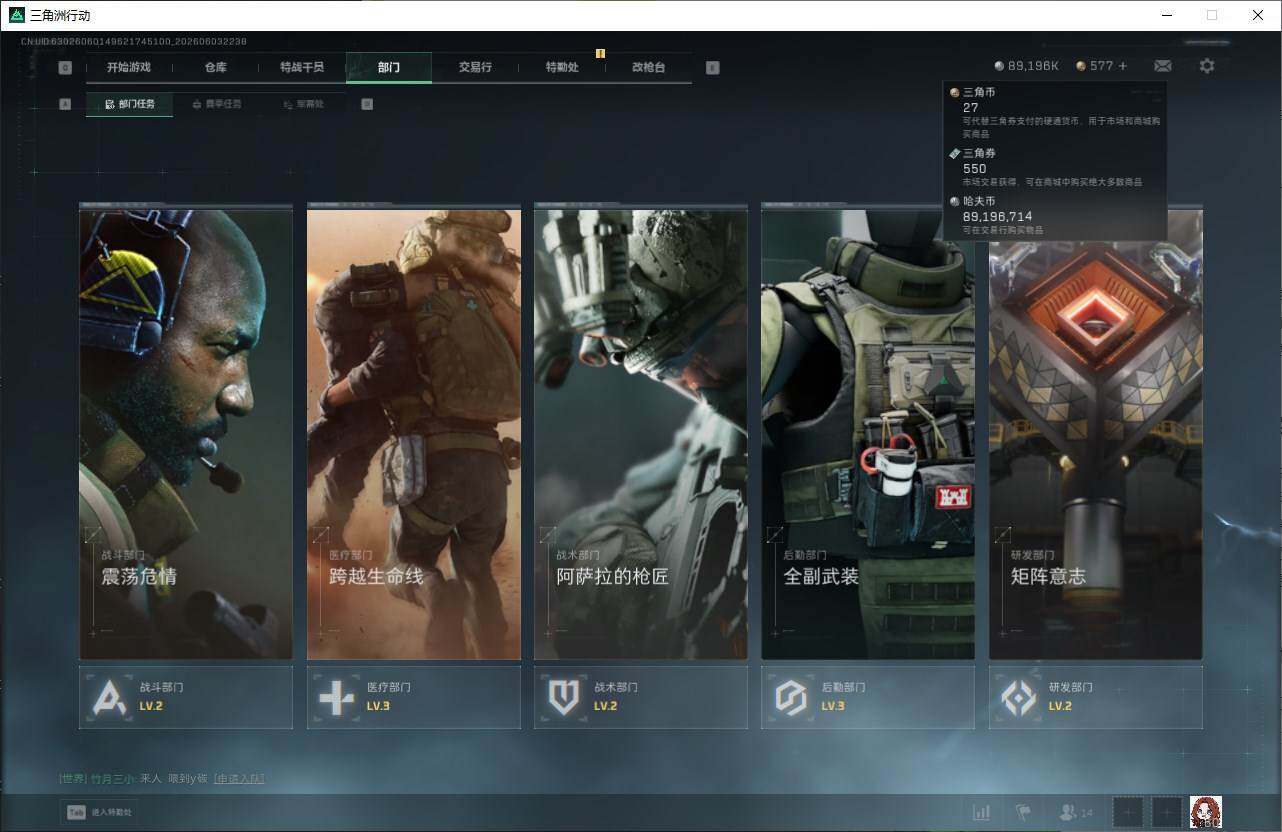Viewport: 1282px width, 832px height.
Task: Go to the 交易行 tab
Action: coord(475,67)
